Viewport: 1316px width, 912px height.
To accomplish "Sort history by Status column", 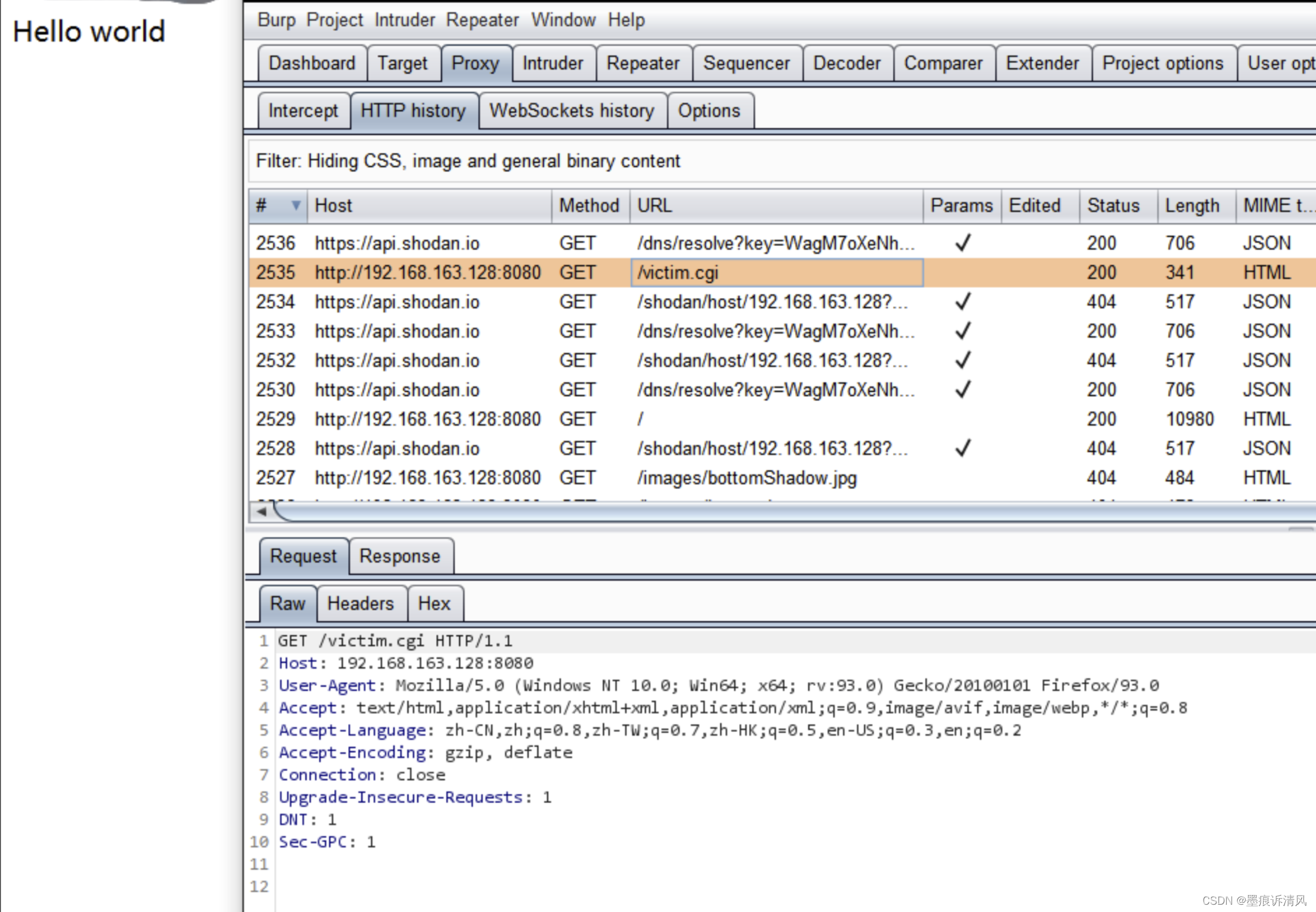I will point(1119,205).
